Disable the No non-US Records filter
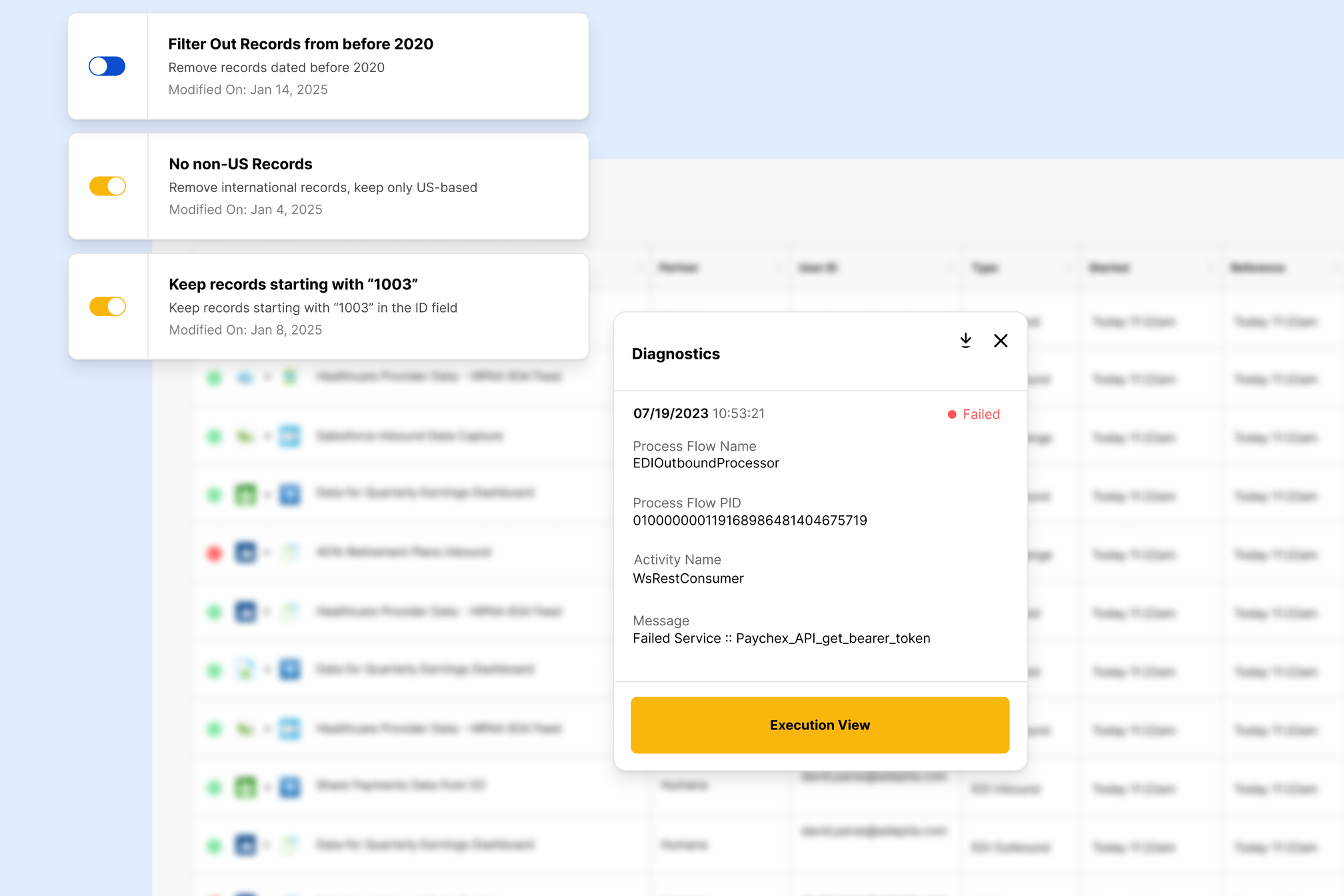1344x896 pixels. [x=107, y=186]
